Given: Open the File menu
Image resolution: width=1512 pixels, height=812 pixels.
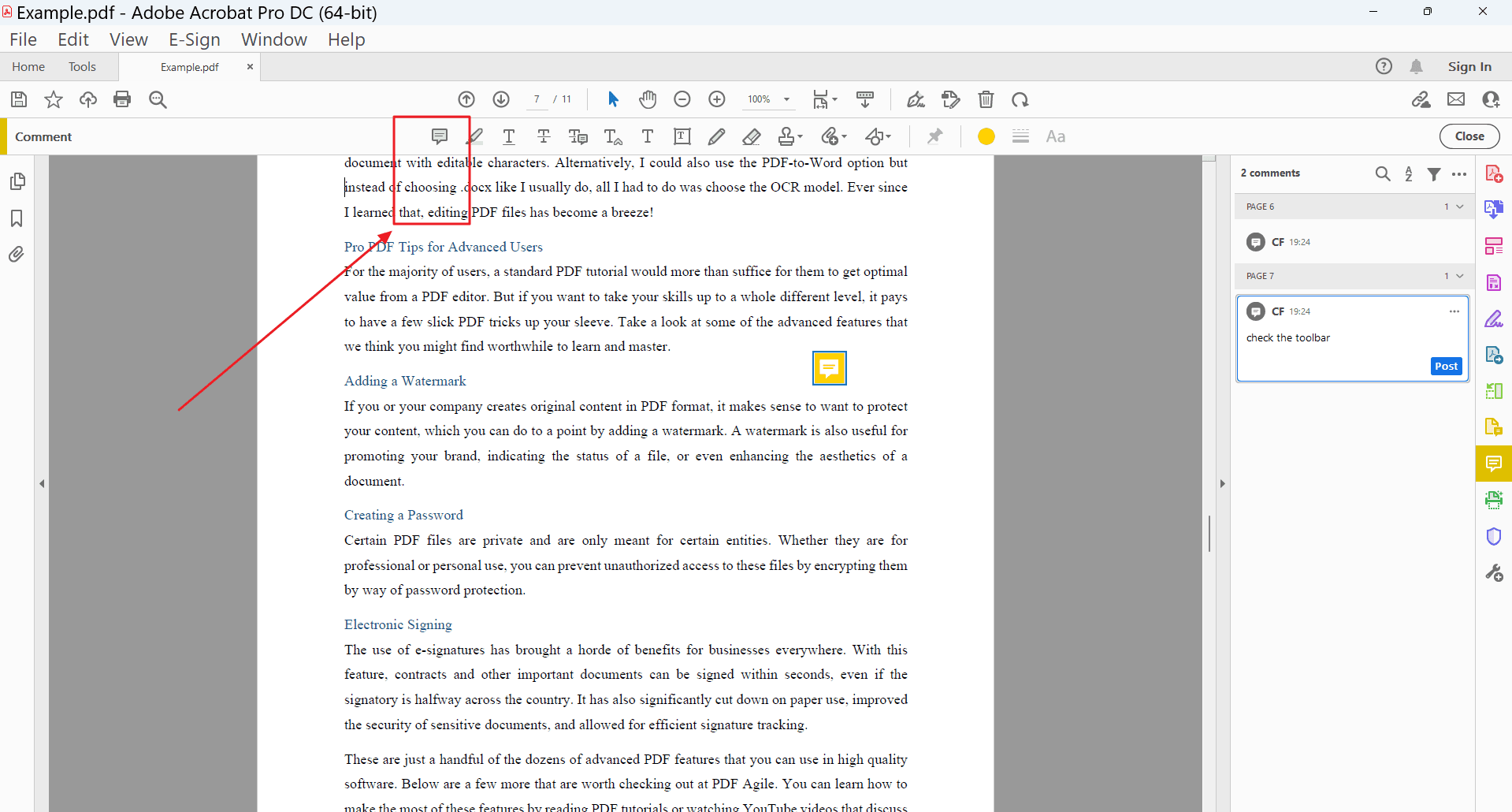Looking at the screenshot, I should 23,39.
